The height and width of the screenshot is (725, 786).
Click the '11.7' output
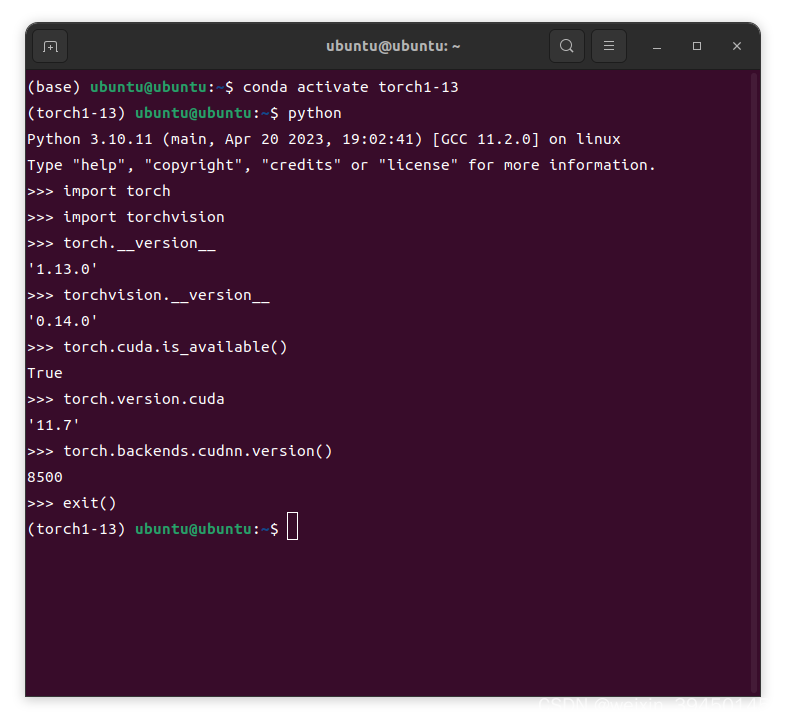point(53,425)
